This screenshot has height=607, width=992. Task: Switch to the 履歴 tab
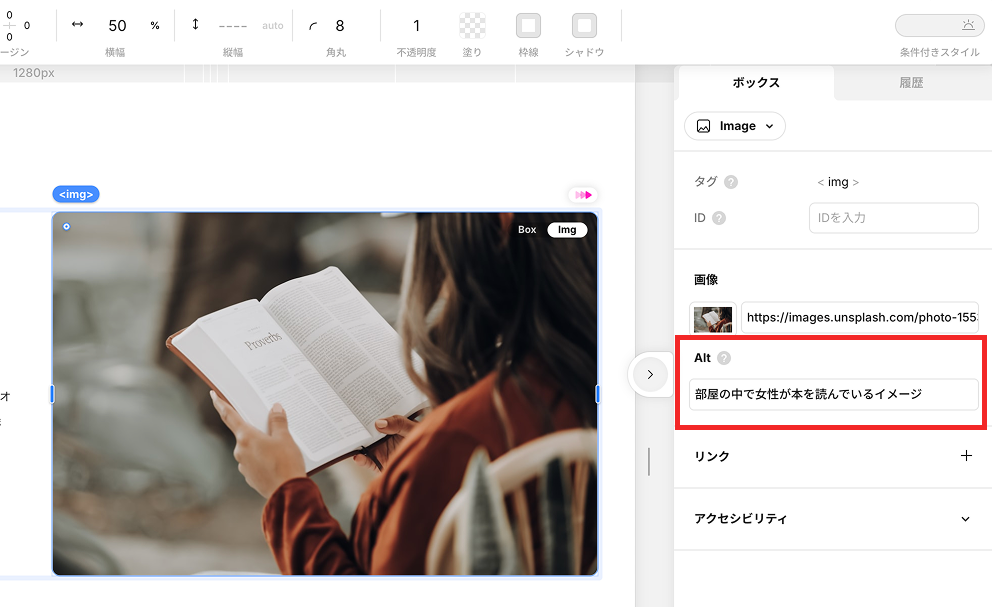click(x=910, y=83)
